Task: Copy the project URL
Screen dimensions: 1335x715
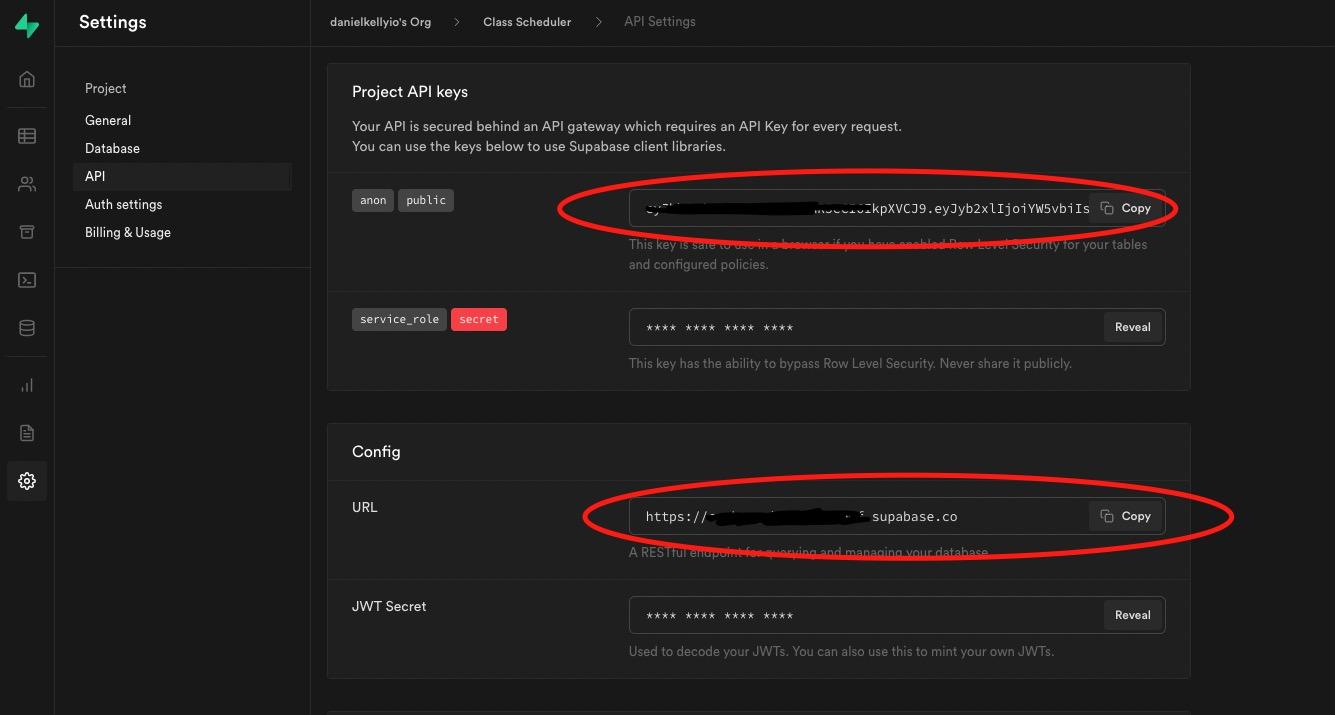Action: pos(1126,516)
